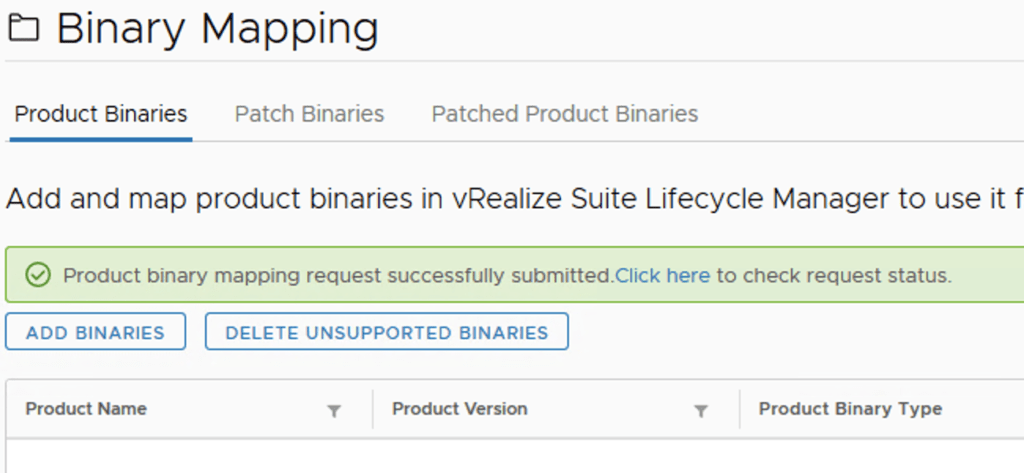Sort by the Product Version column header
The width and height of the screenshot is (1024, 473).
(x=459, y=409)
